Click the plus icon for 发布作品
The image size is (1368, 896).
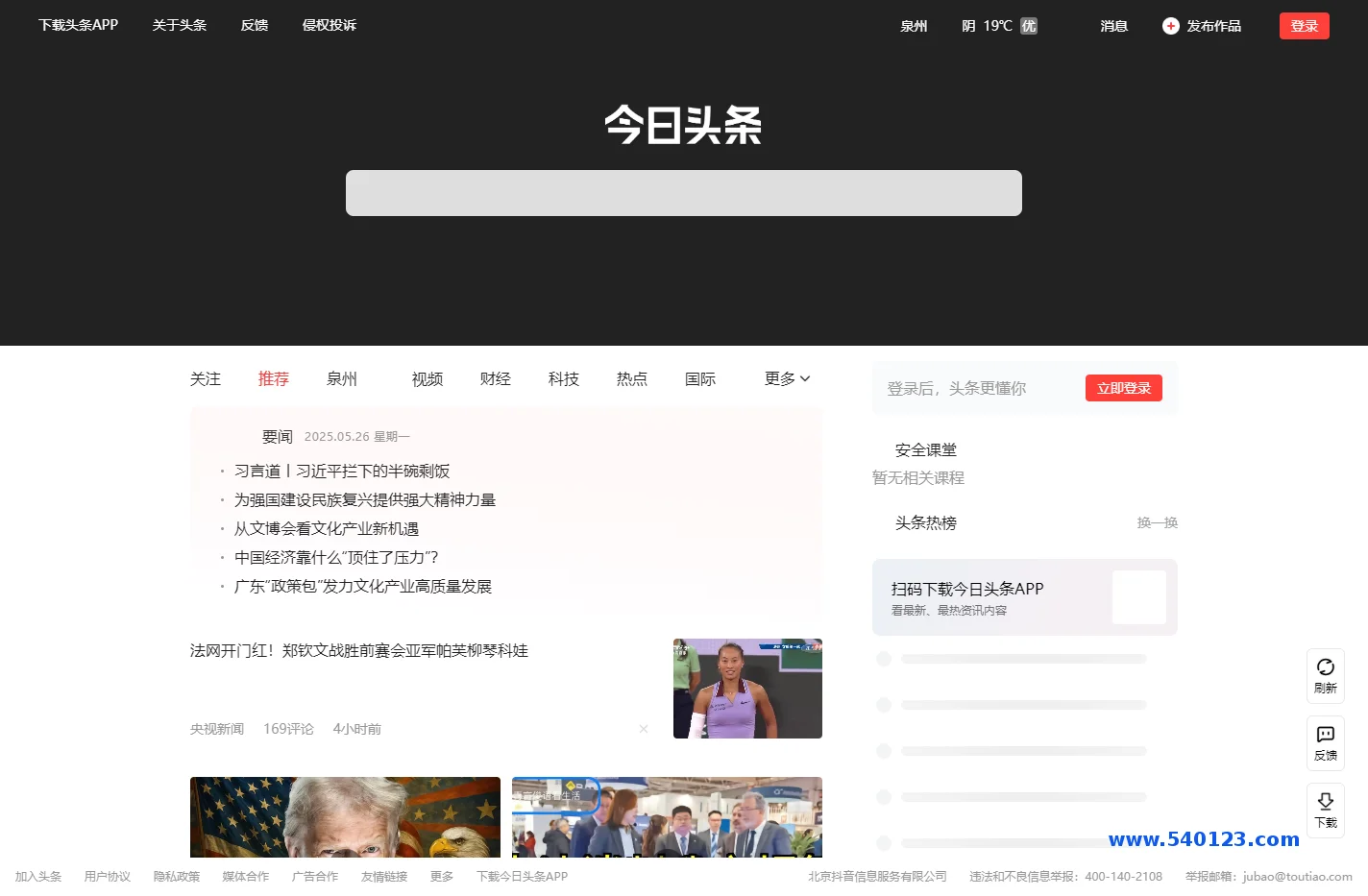pos(1170,26)
